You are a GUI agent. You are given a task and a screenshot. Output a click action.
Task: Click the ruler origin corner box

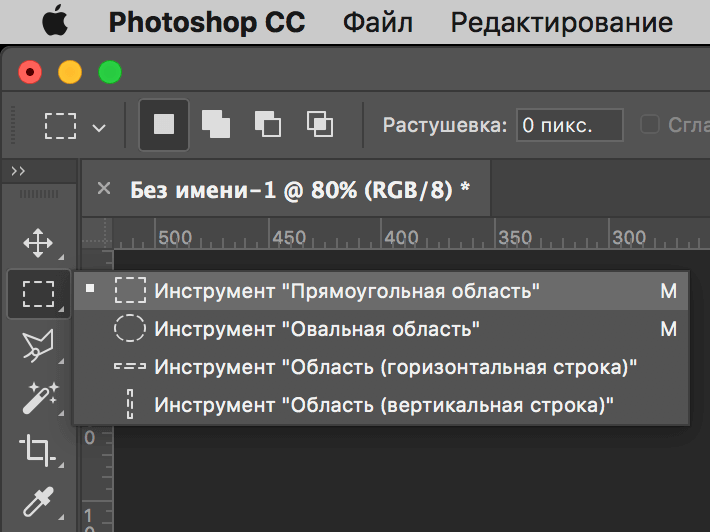pyautogui.click(x=97, y=233)
